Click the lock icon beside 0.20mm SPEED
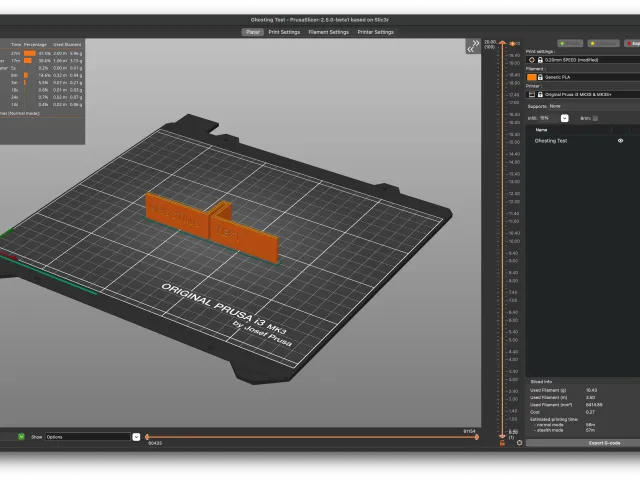The height and width of the screenshot is (480, 640). (x=540, y=60)
